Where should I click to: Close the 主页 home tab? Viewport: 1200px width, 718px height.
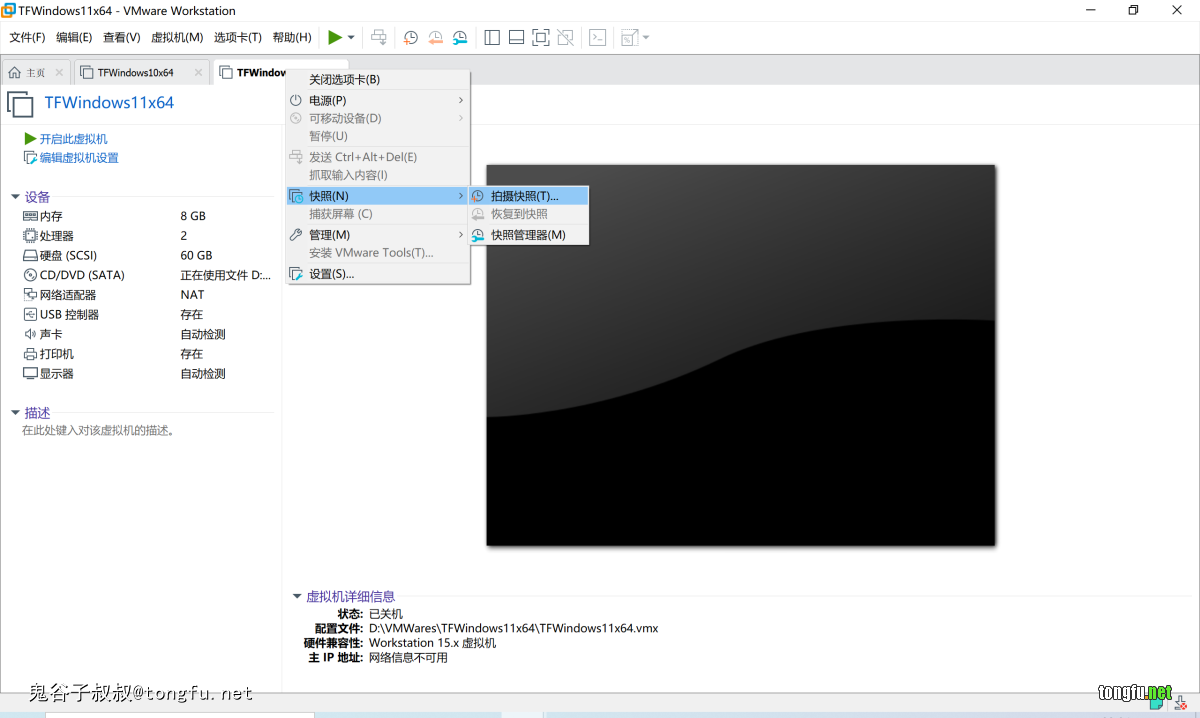[x=59, y=73]
